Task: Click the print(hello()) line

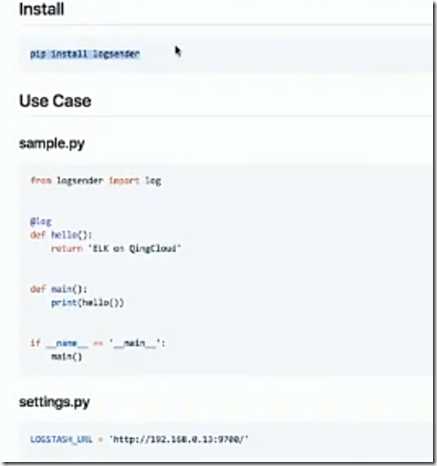Action: 87,303
